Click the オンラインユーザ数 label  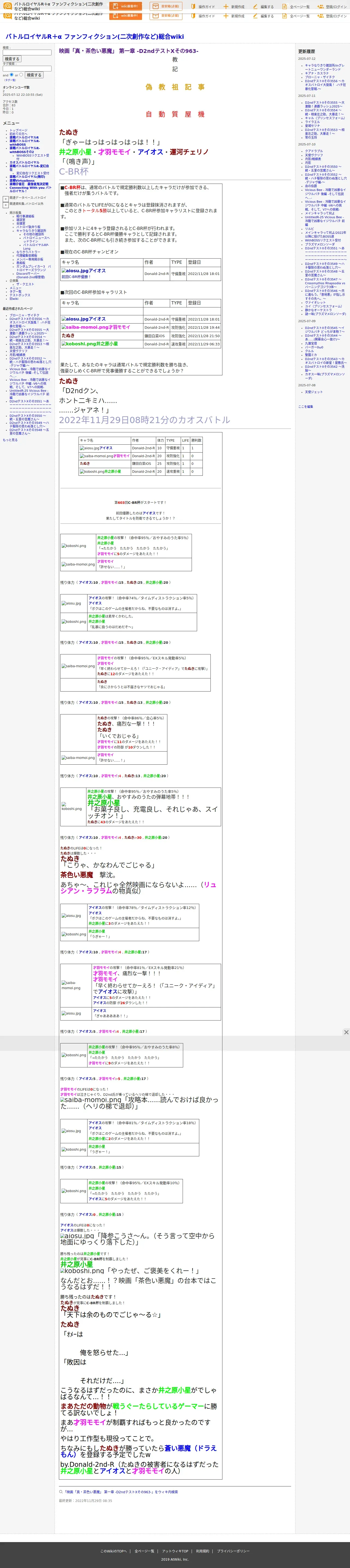coord(16,87)
